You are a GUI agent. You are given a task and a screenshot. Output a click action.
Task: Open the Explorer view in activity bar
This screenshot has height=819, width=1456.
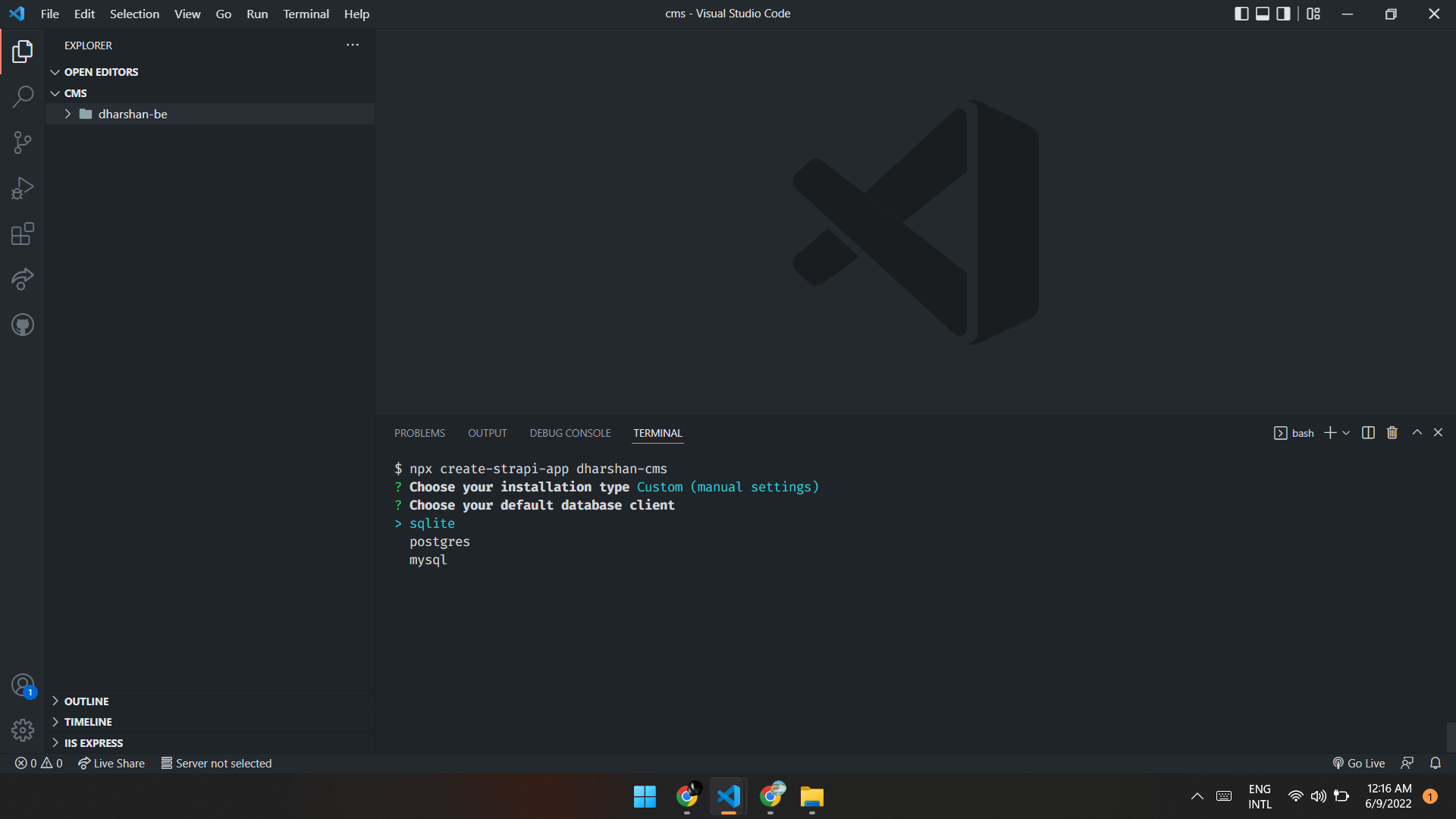[x=23, y=52]
